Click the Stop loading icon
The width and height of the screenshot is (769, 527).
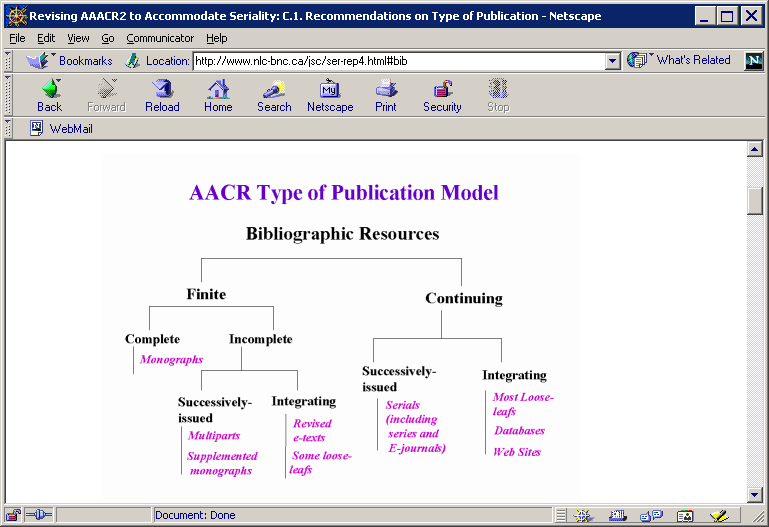coord(498,96)
